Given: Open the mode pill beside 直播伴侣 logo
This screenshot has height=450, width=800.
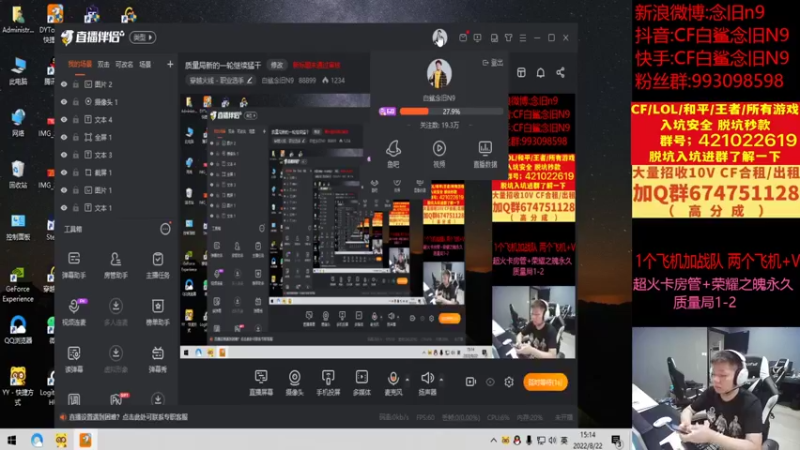Looking at the screenshot, I should pyautogui.click(x=142, y=37).
